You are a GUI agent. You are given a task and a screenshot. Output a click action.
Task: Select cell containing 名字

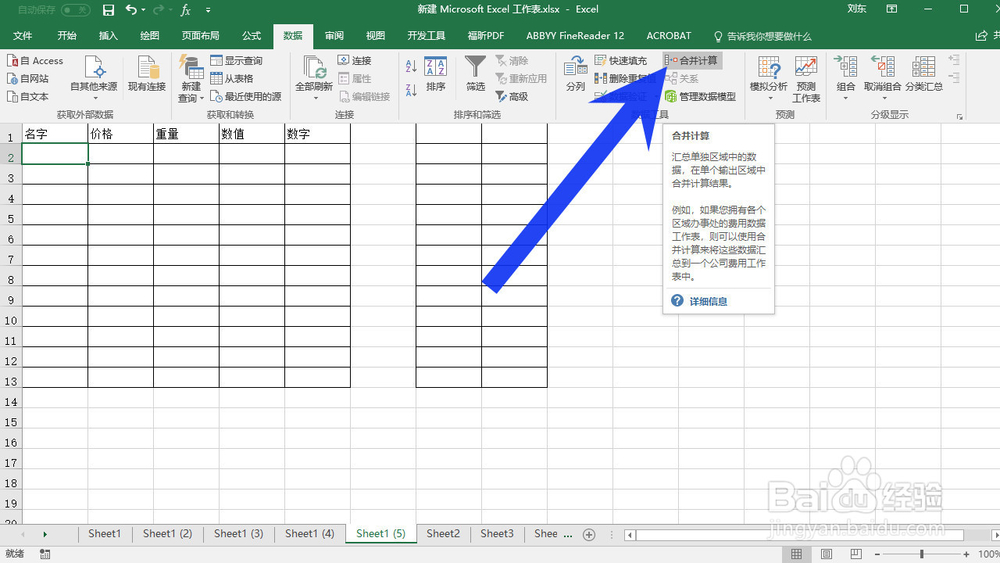click(55, 134)
